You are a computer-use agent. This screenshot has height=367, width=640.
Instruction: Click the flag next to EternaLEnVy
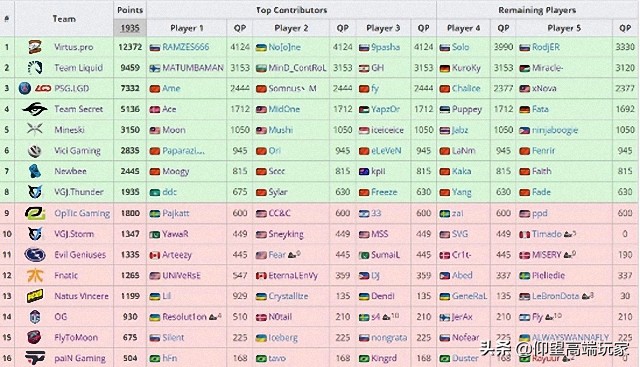click(x=261, y=276)
